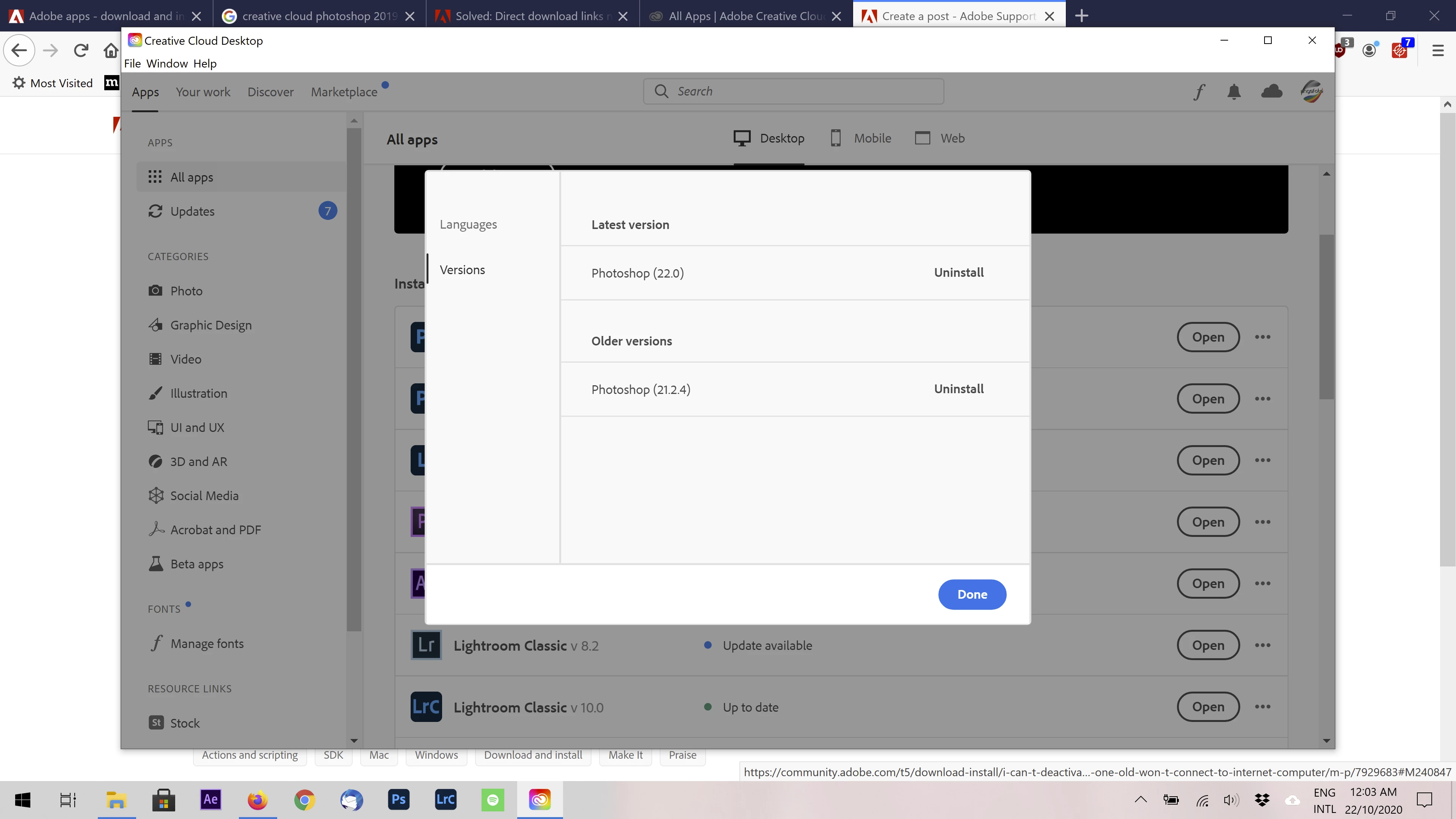Open fonts via the italic f icon
Screen dimensions: 1456x819
click(x=1199, y=91)
